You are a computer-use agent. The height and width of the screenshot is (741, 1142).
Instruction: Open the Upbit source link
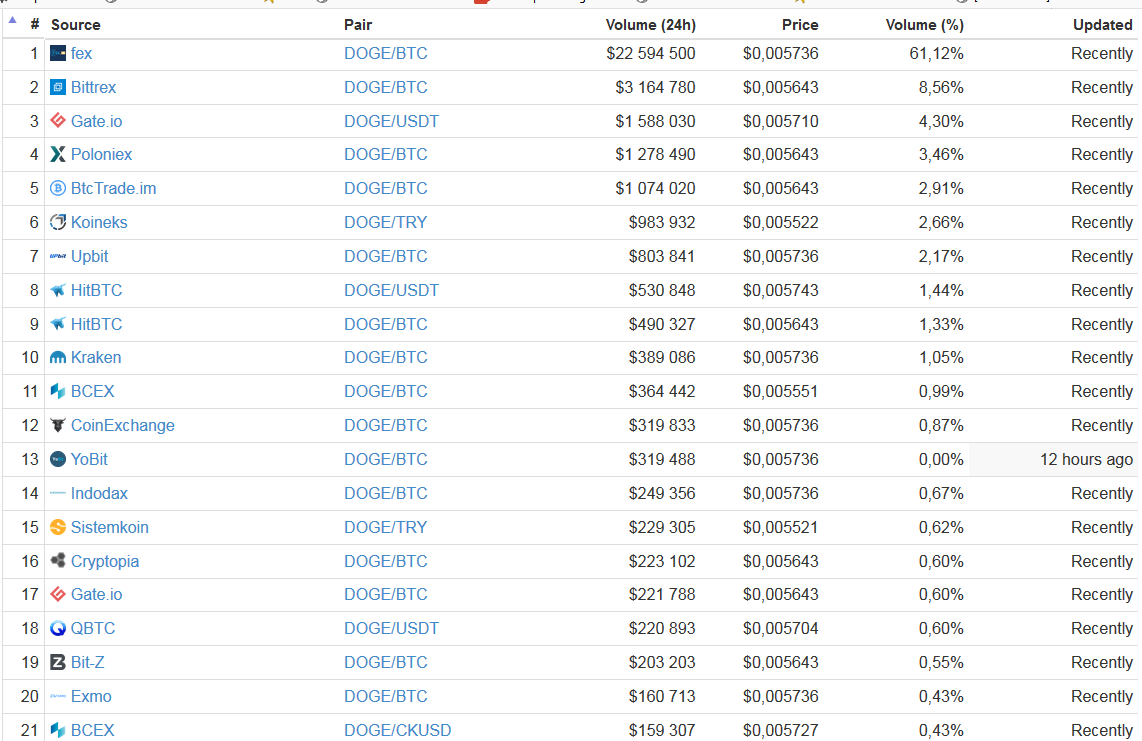(x=90, y=257)
